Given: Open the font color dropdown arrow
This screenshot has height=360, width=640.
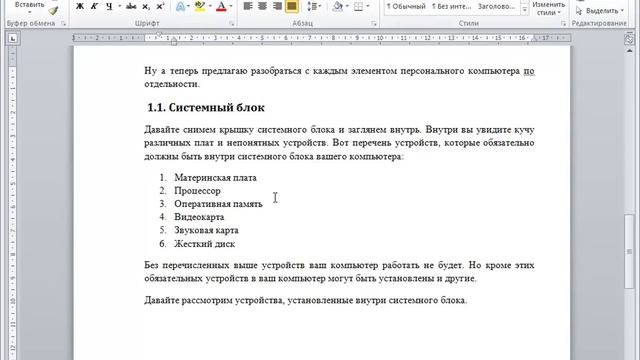Looking at the screenshot, I should 231,6.
